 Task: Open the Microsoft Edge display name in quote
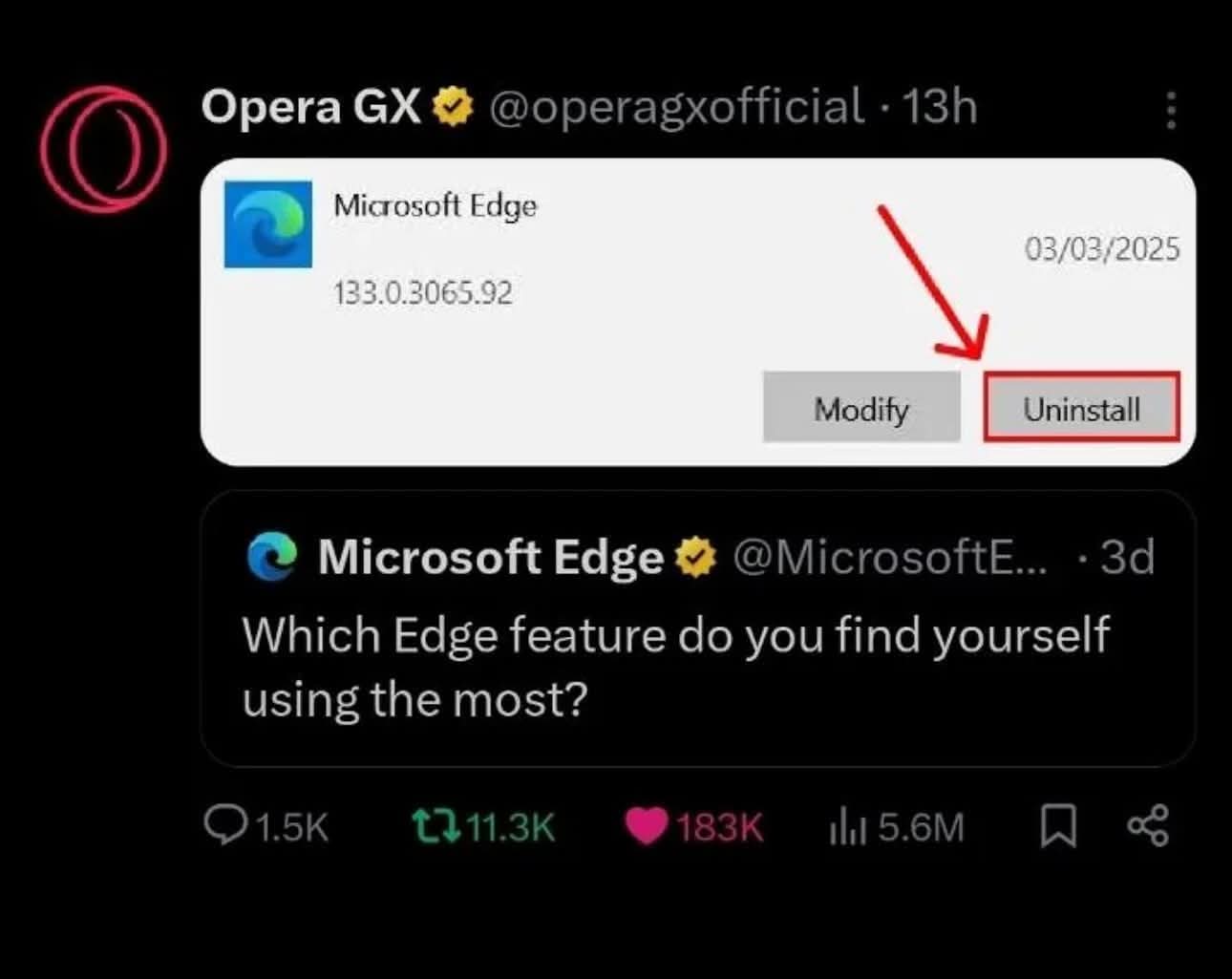point(490,558)
